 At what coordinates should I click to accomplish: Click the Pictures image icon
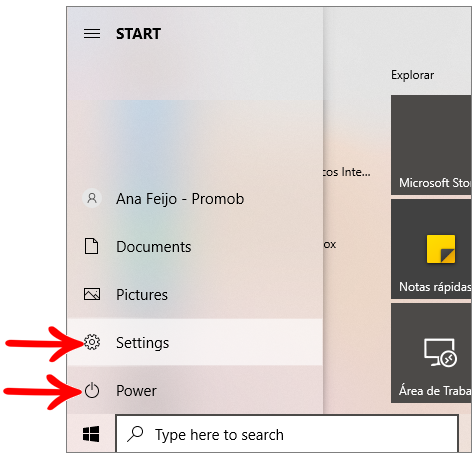point(92,294)
